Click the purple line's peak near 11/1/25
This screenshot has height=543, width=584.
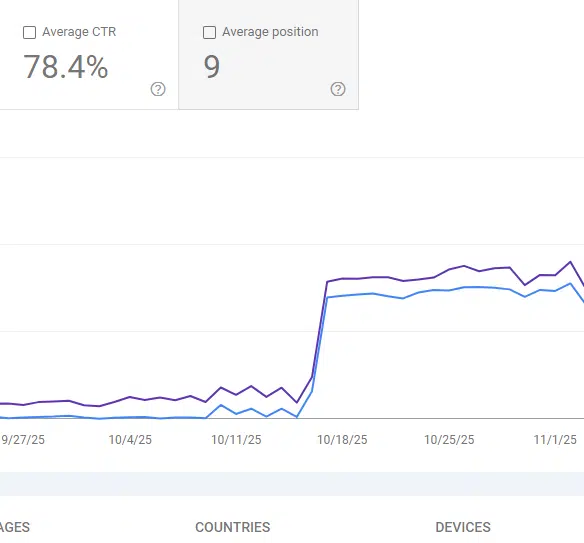coord(570,262)
